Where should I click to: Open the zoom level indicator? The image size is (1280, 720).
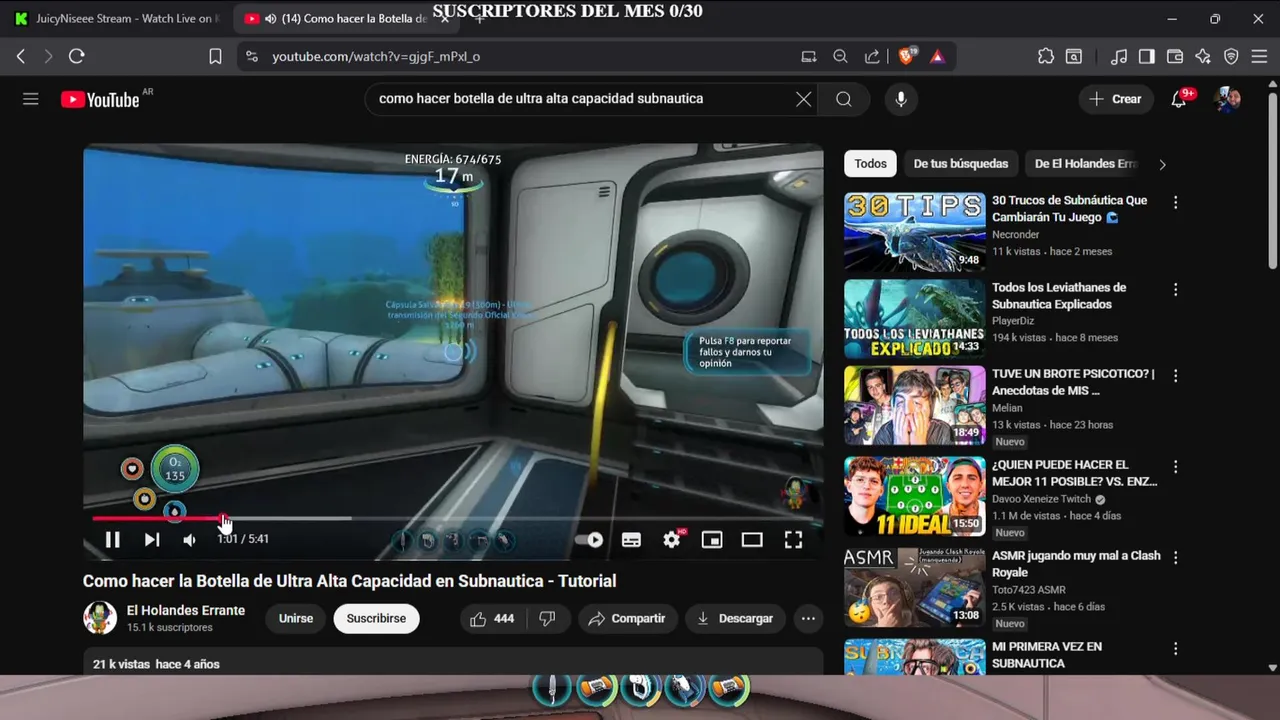point(840,57)
